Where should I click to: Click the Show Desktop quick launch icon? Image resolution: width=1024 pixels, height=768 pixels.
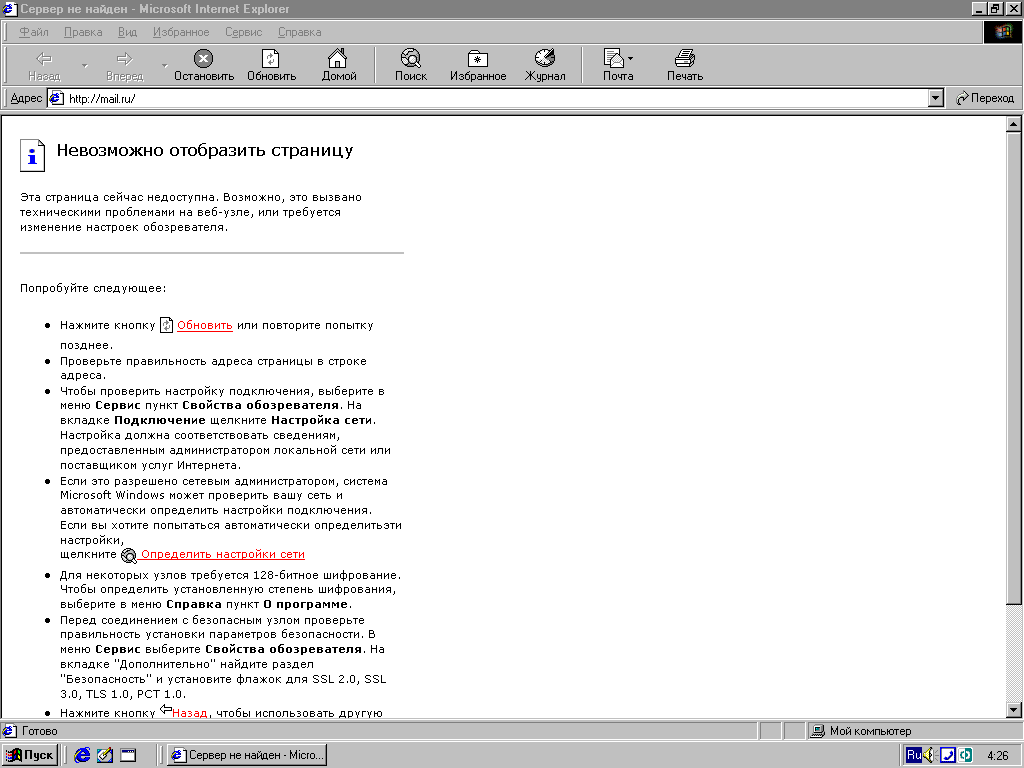click(x=128, y=755)
